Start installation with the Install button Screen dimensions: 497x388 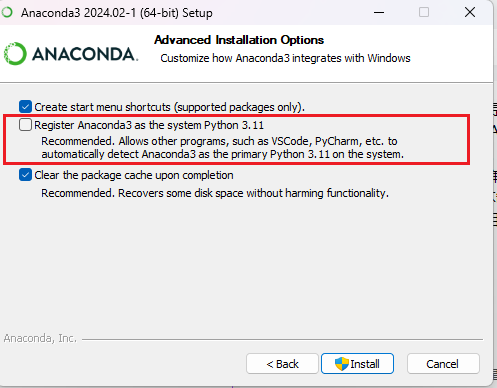tap(357, 364)
